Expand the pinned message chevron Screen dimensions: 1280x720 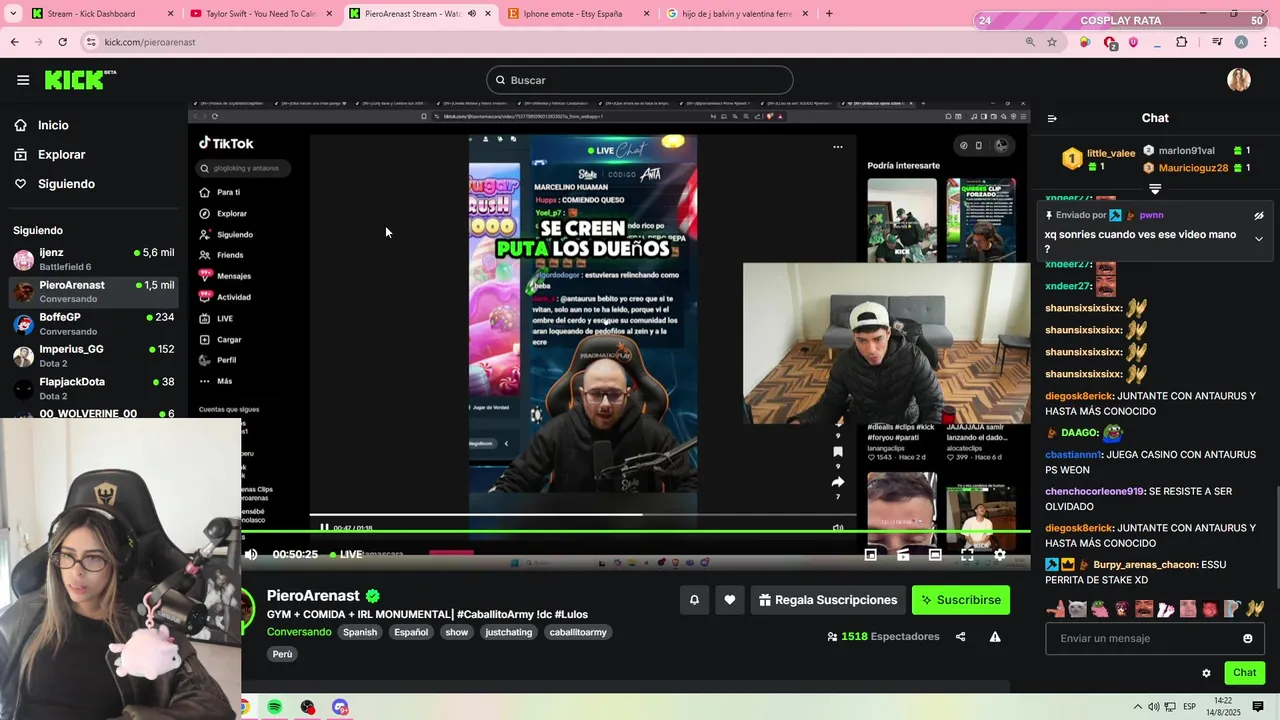point(1259,239)
